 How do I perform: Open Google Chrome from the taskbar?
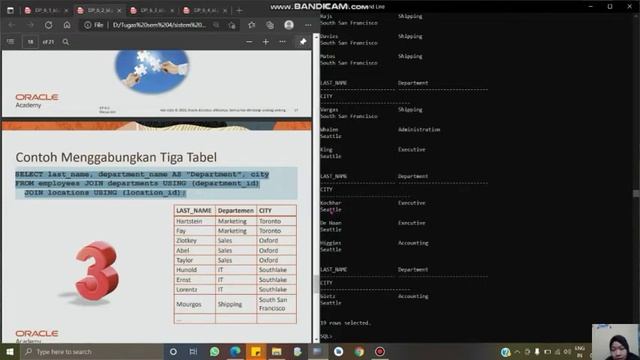359,351
